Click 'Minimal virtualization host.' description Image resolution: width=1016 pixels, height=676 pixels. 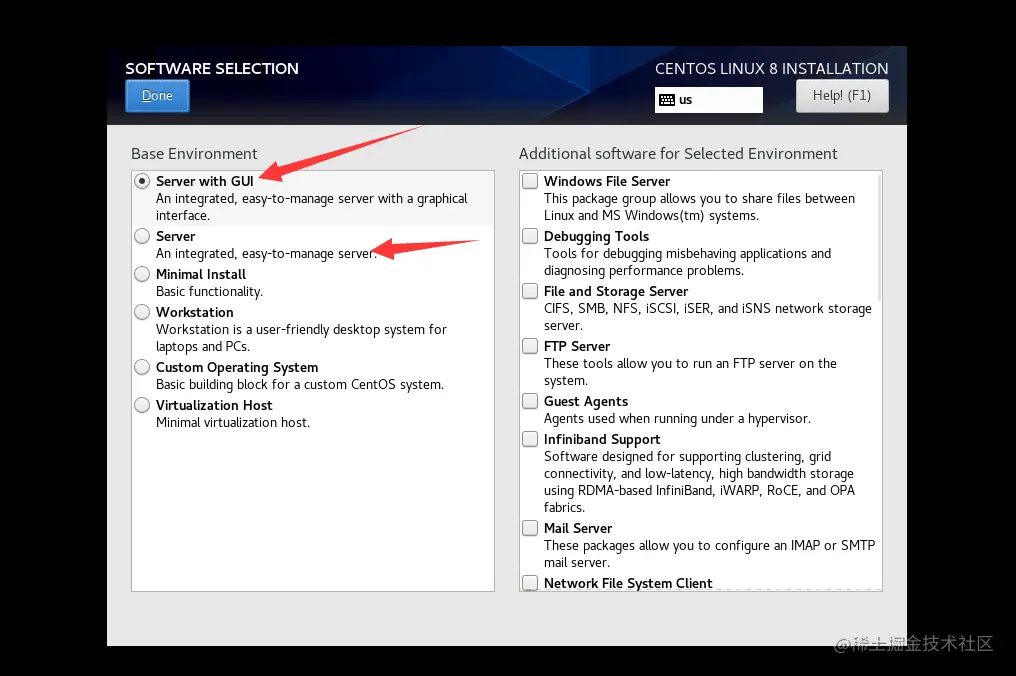(x=233, y=423)
